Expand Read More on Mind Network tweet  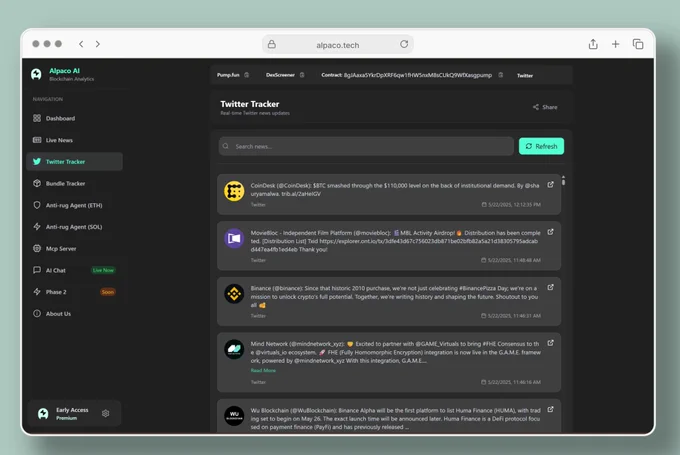(263, 370)
